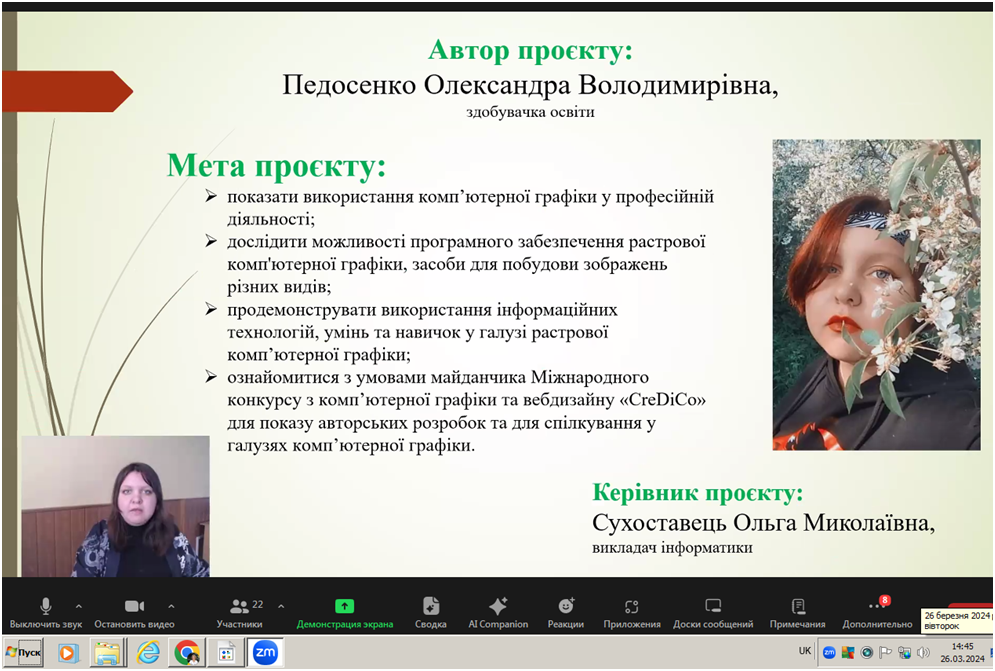
Task: Switch to Zoom app on taskbar
Action: point(265,653)
